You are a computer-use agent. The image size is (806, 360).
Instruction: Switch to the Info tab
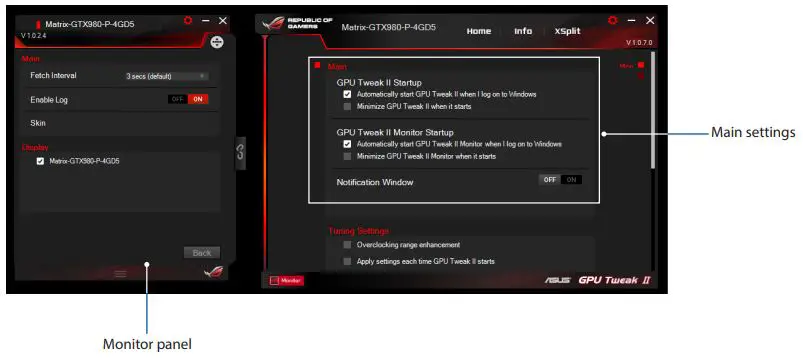(x=523, y=31)
